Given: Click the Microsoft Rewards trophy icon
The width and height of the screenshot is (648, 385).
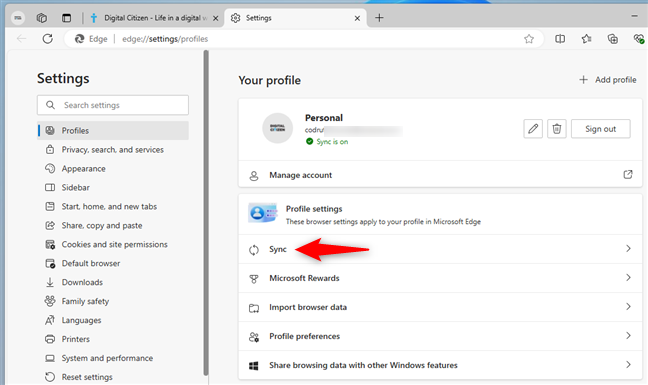Looking at the screenshot, I should click(254, 279).
